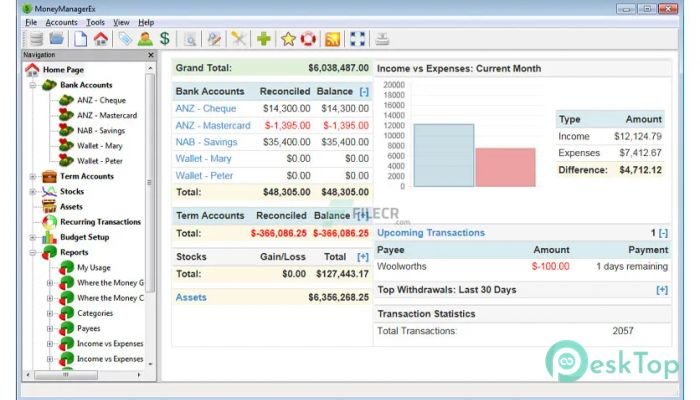This screenshot has width=700, height=400.
Task: Open ANZ - Mastercard link in accounts table
Action: coord(213,125)
